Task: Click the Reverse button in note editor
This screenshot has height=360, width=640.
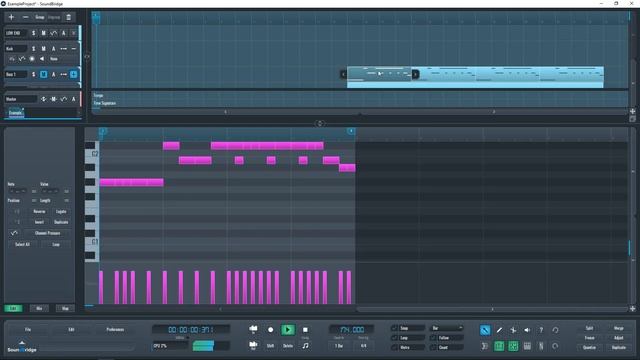Action: [x=39, y=212]
